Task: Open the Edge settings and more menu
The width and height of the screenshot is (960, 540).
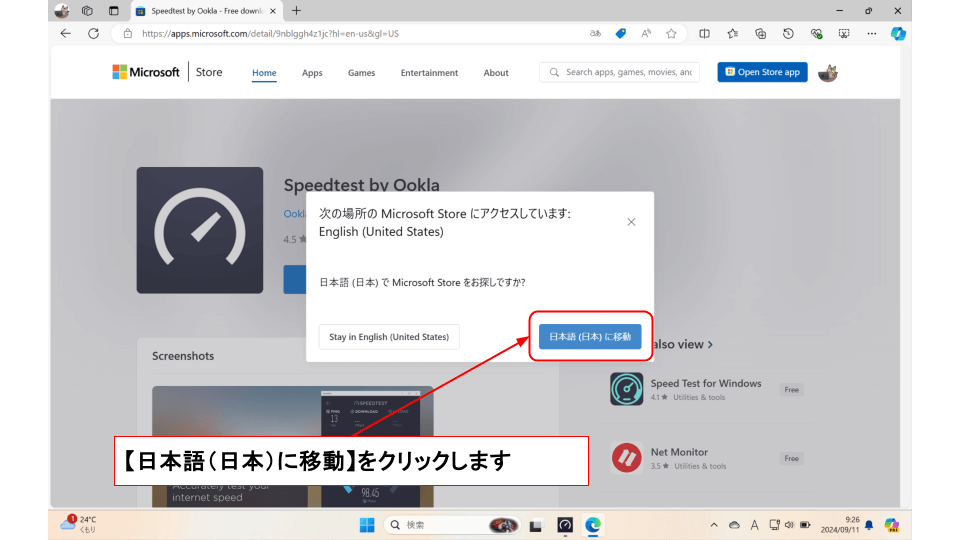Action: [871, 33]
